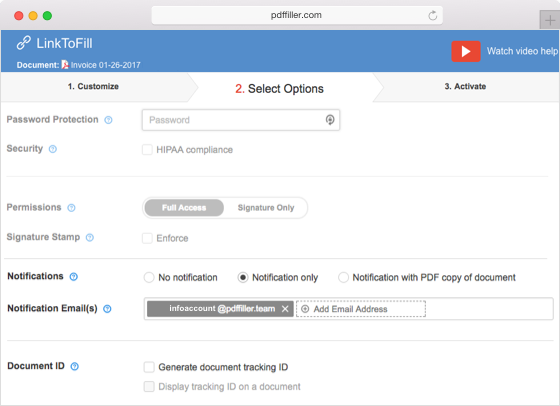Go to the 1. Customize step
The width and height of the screenshot is (560, 406).
[94, 86]
